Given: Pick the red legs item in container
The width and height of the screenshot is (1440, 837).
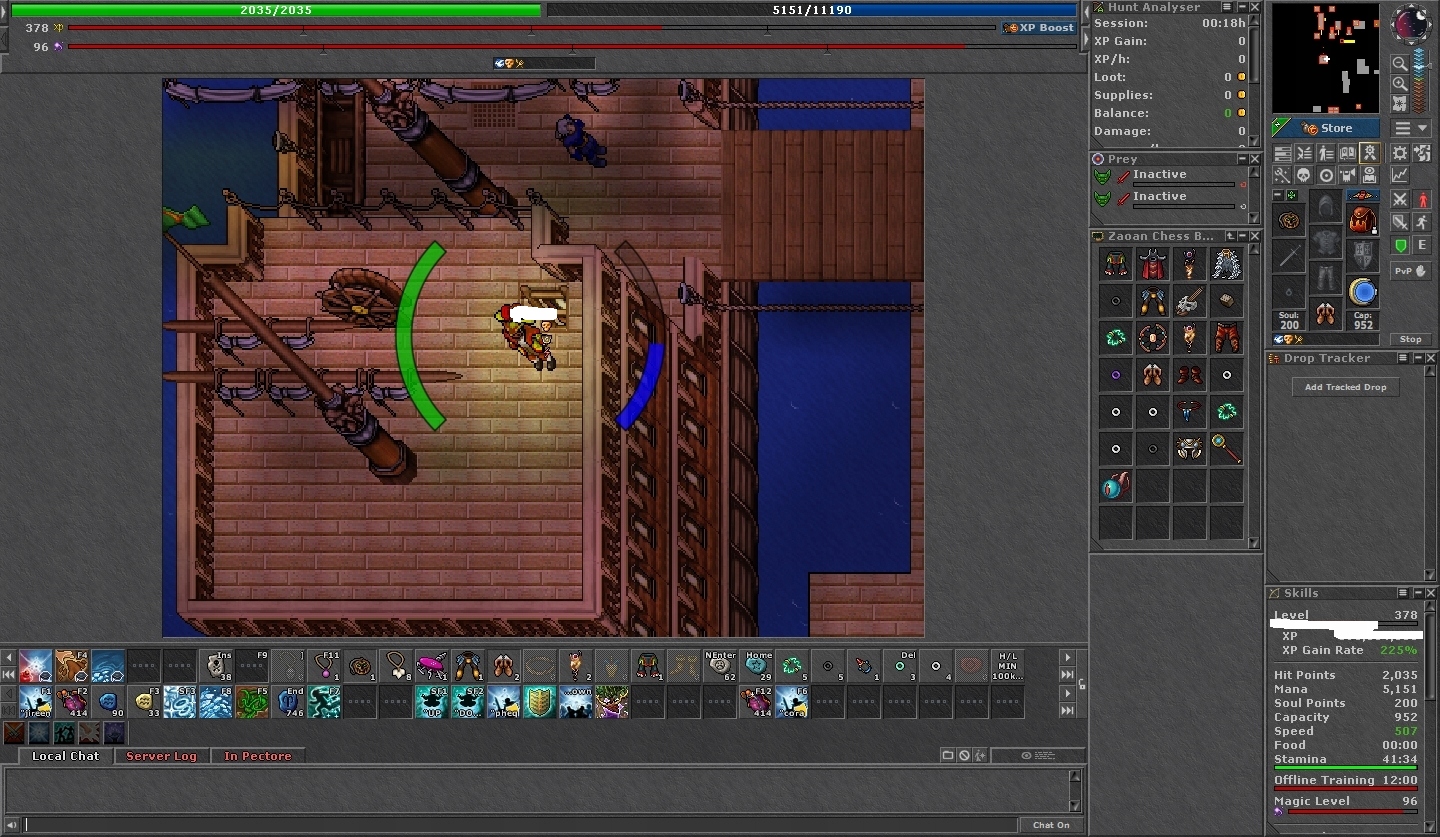Looking at the screenshot, I should pos(1227,338).
